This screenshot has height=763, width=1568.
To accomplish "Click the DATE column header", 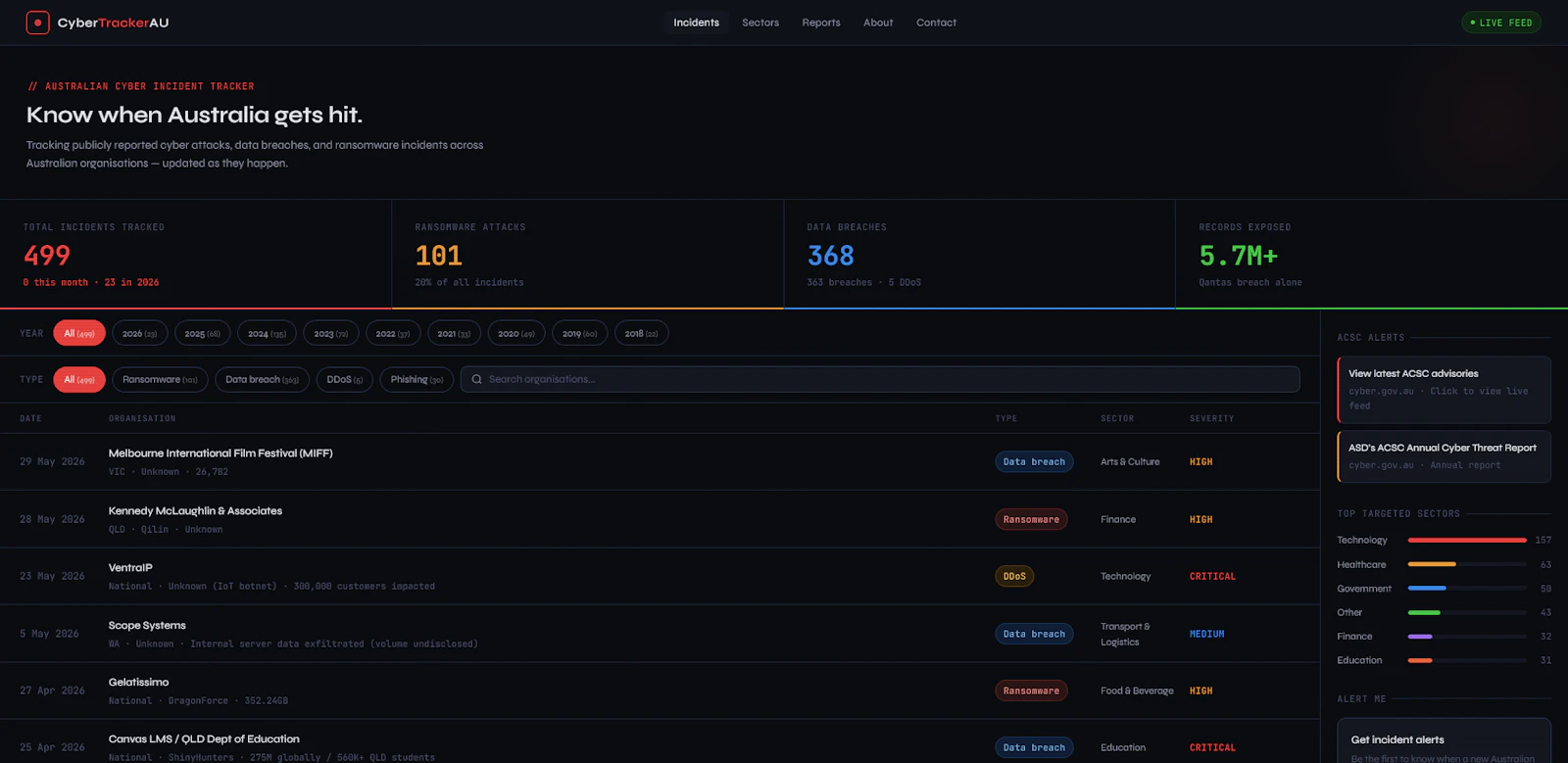I will [x=30, y=418].
